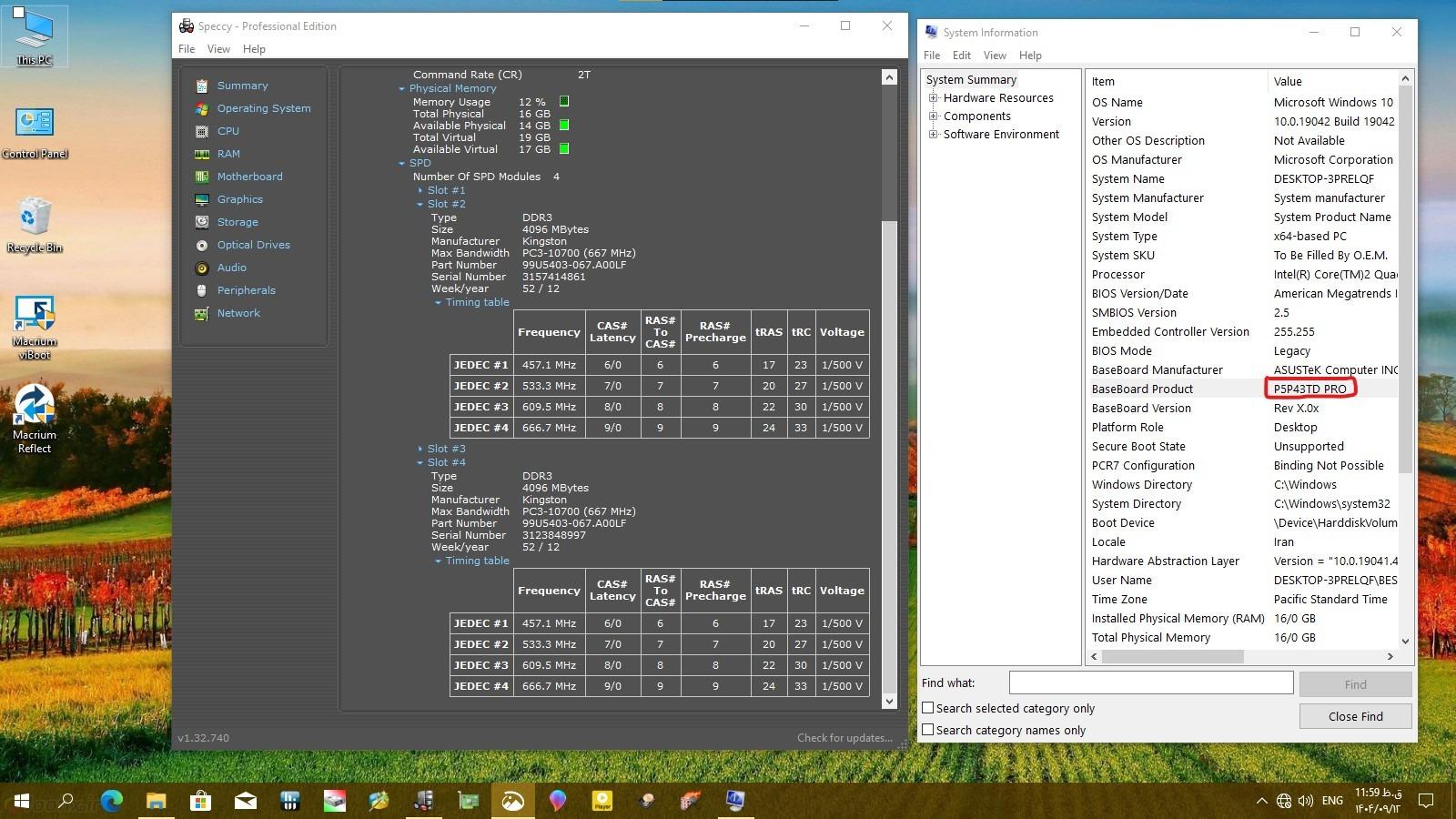The width and height of the screenshot is (1456, 819).
Task: Open Microsoft Edge from the taskbar
Action: 111,801
